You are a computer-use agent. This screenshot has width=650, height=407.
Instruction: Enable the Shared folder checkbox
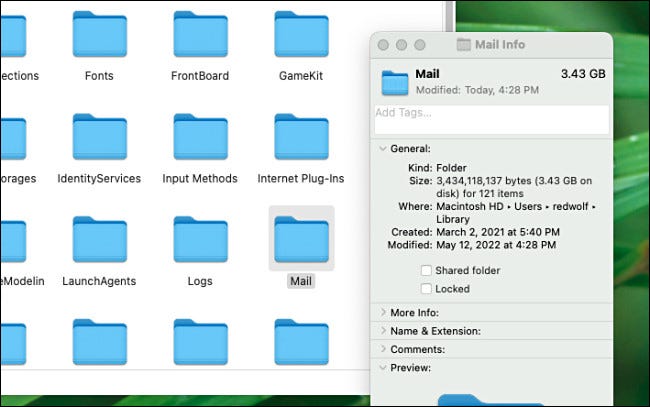point(426,270)
